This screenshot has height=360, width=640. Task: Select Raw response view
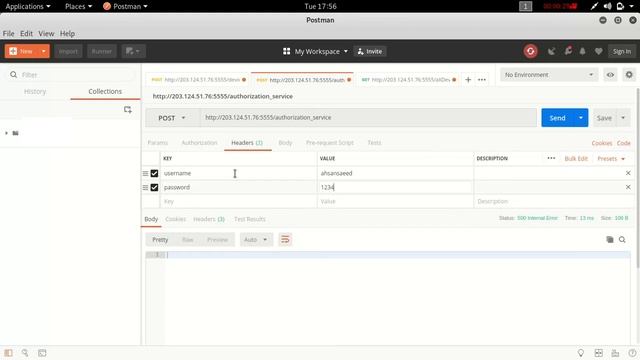coord(188,240)
